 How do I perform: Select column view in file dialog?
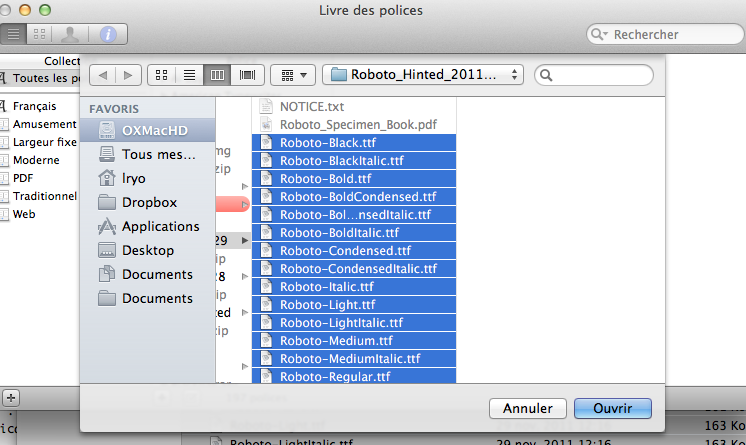[x=217, y=75]
